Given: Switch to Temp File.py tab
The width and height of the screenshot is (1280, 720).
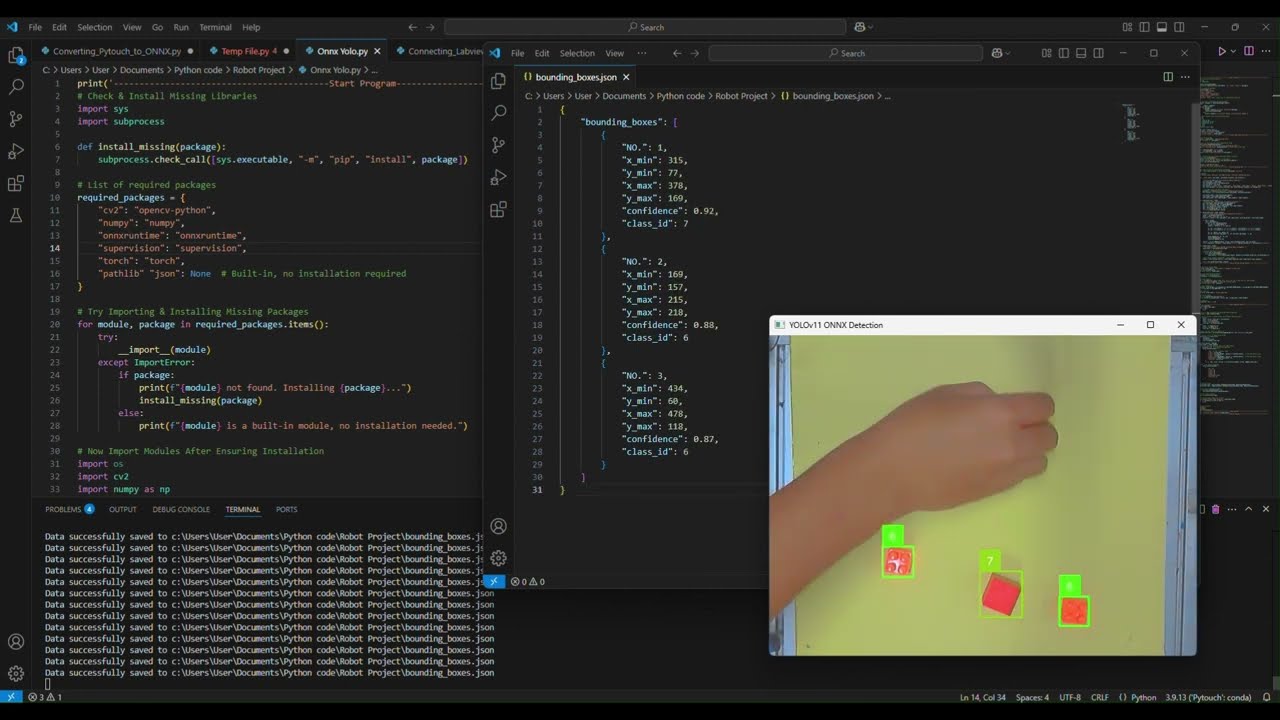Looking at the screenshot, I should tap(245, 51).
